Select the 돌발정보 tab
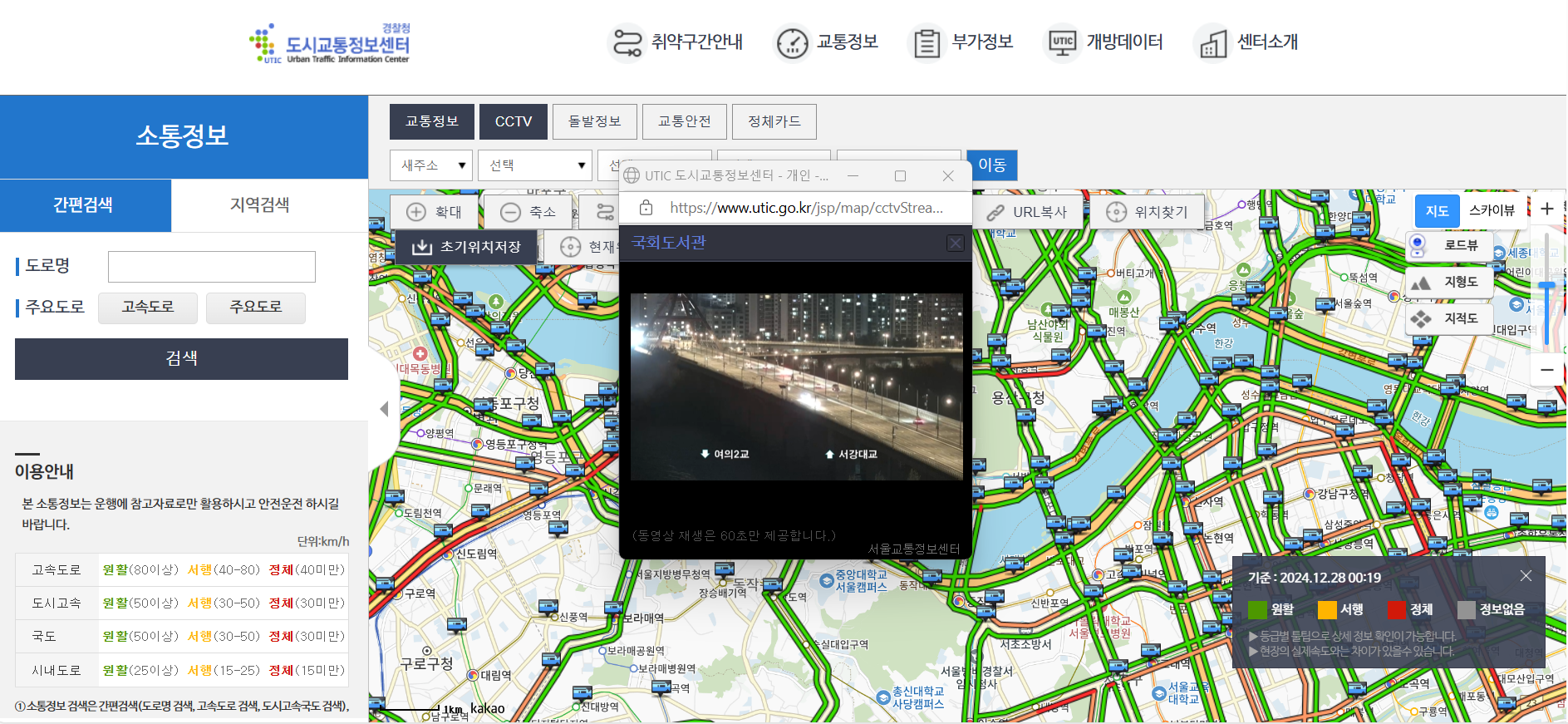 595,121
